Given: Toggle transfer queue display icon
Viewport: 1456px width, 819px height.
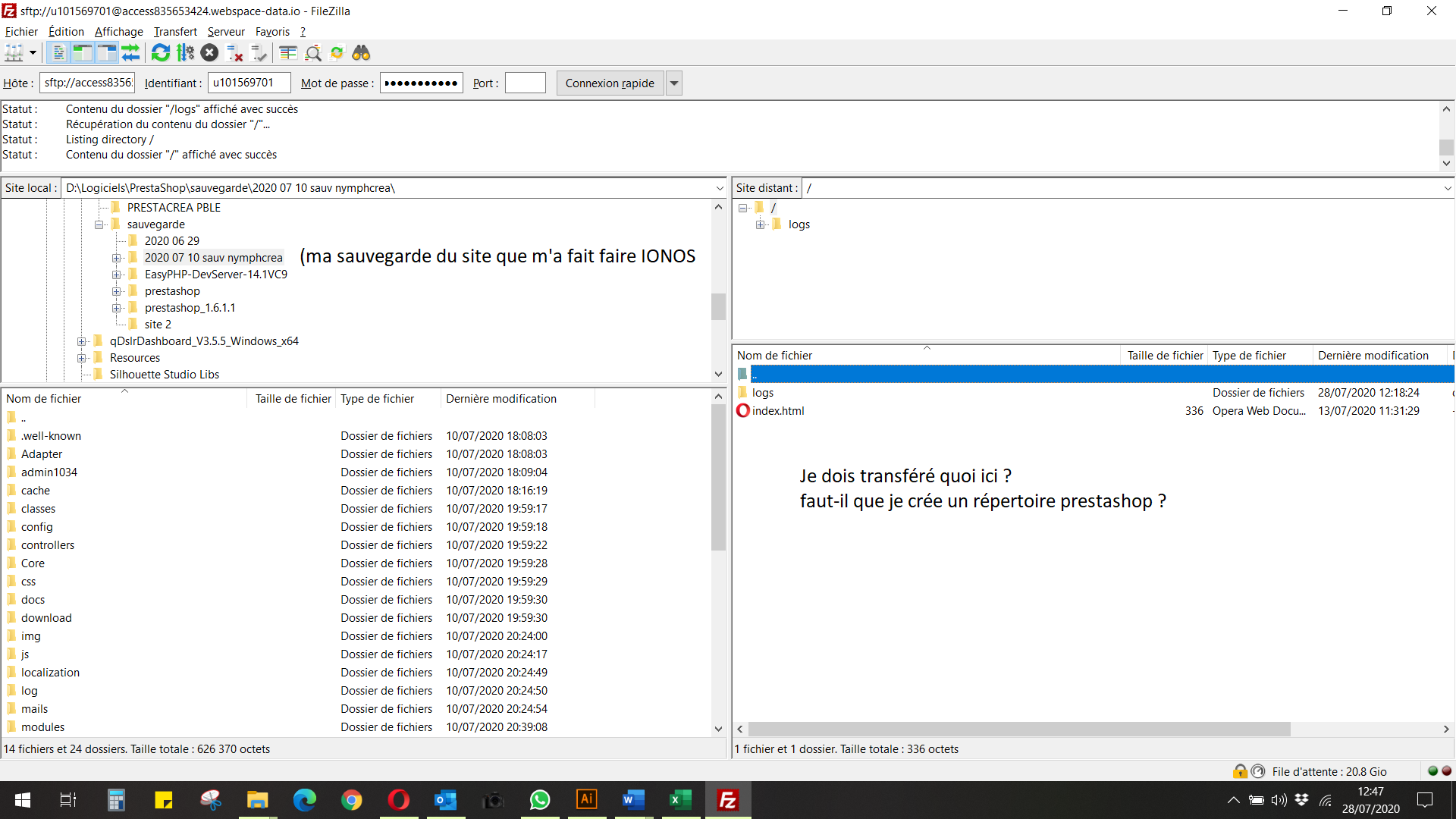Looking at the screenshot, I should pyautogui.click(x=131, y=53).
